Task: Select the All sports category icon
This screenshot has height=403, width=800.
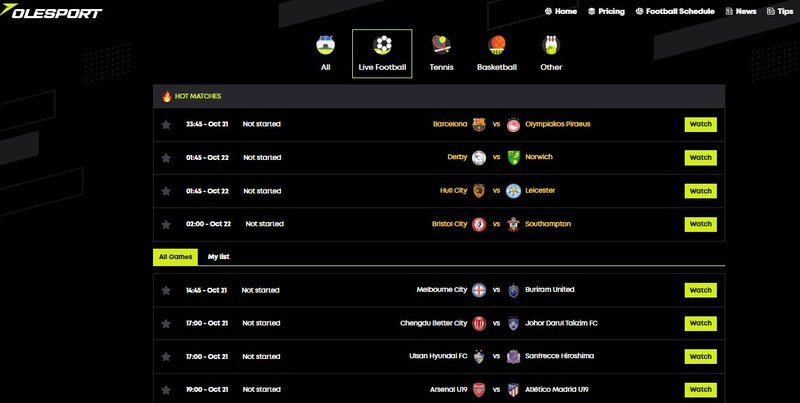Action: pos(325,46)
